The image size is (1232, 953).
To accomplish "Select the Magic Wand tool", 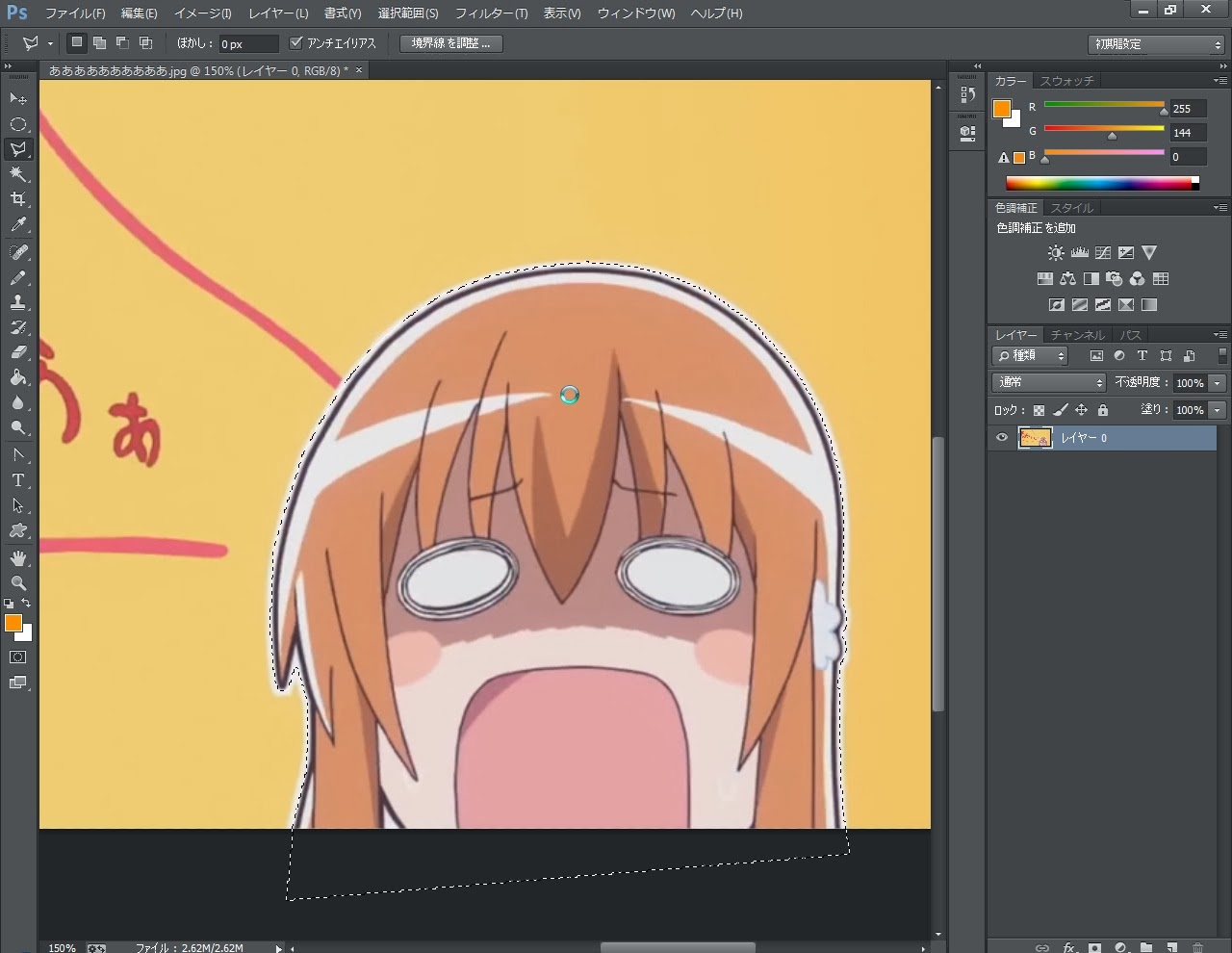I will (18, 174).
